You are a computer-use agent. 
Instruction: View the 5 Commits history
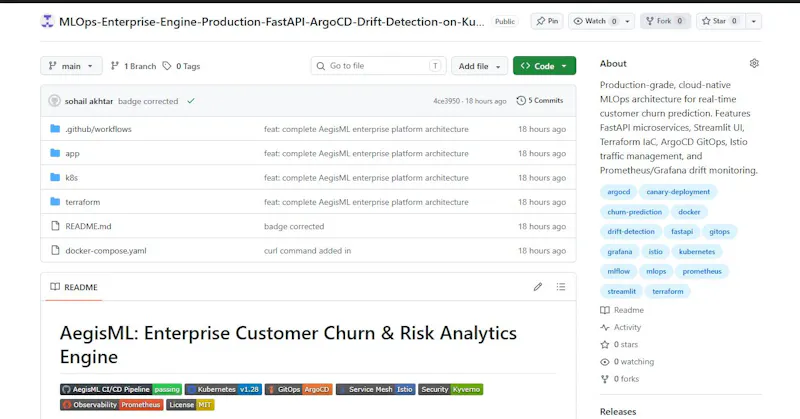(540, 101)
